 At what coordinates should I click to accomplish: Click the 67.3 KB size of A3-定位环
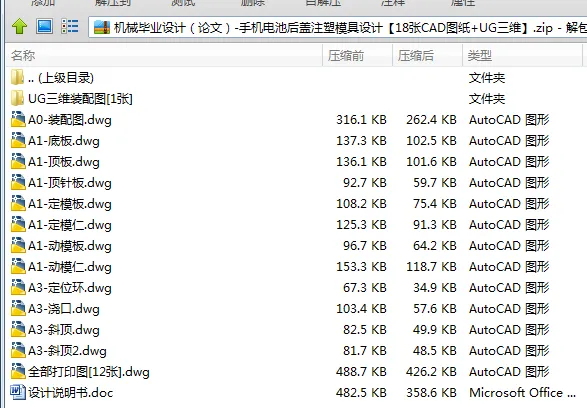point(365,287)
